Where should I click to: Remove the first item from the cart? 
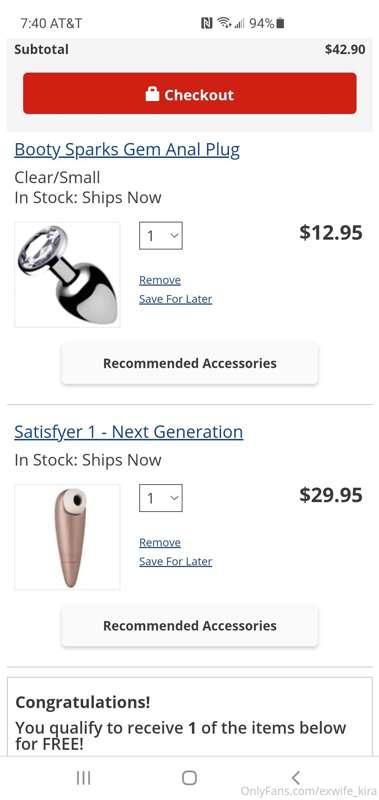pyautogui.click(x=160, y=280)
